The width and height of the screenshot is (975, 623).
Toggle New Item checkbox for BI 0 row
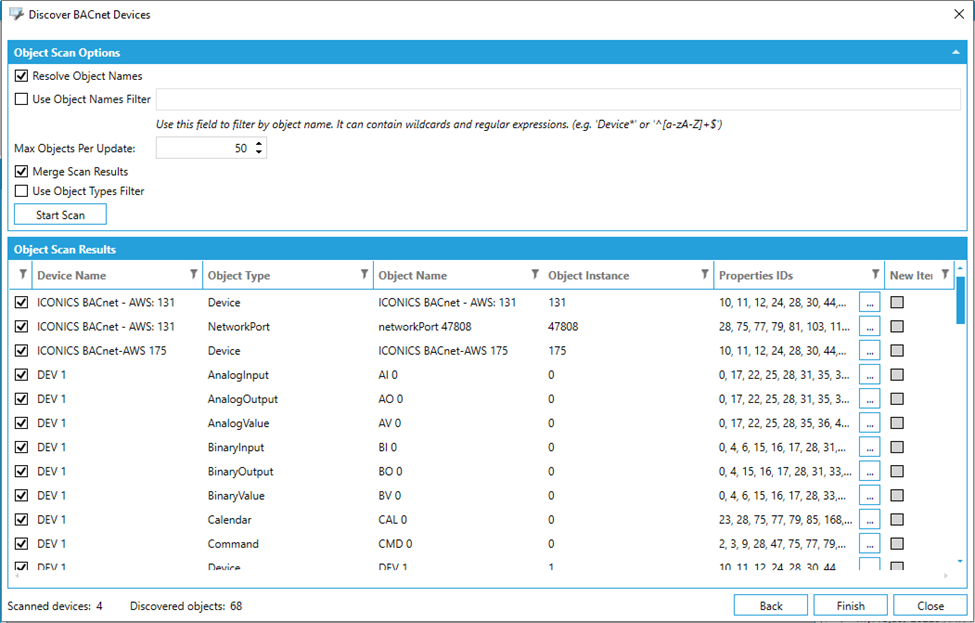[897, 447]
